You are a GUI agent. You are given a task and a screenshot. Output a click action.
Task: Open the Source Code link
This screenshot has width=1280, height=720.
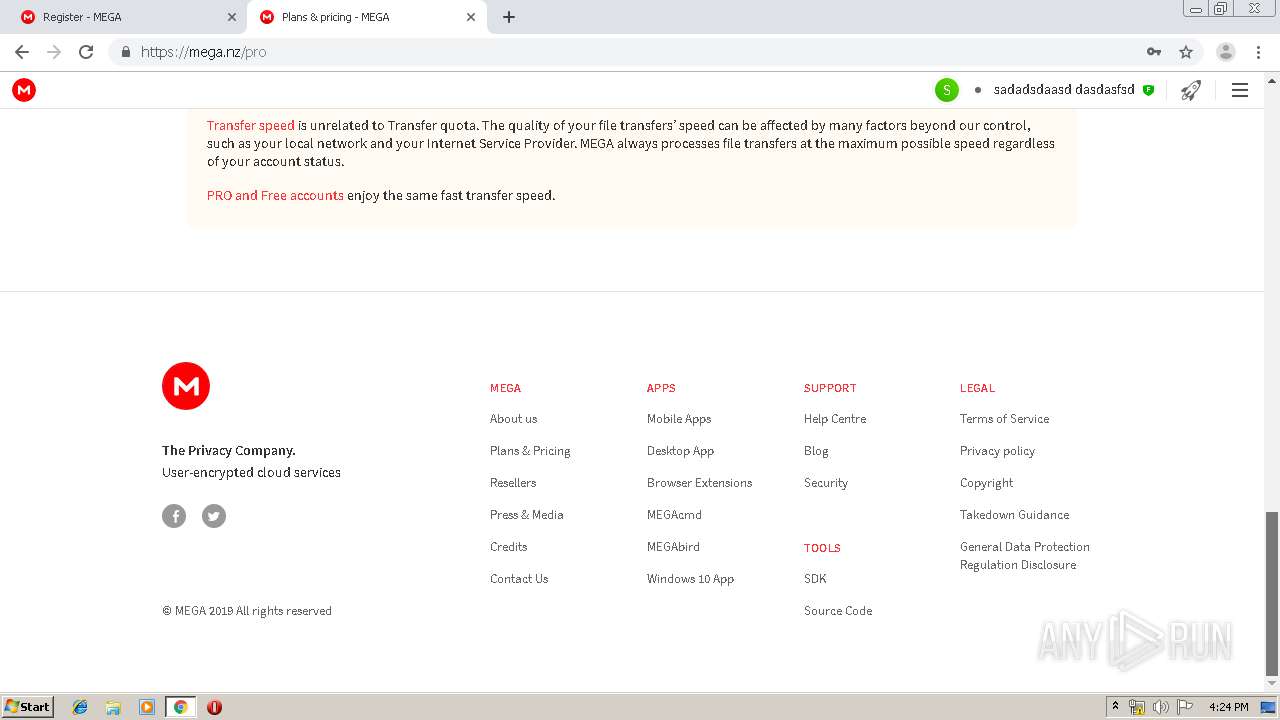point(838,611)
